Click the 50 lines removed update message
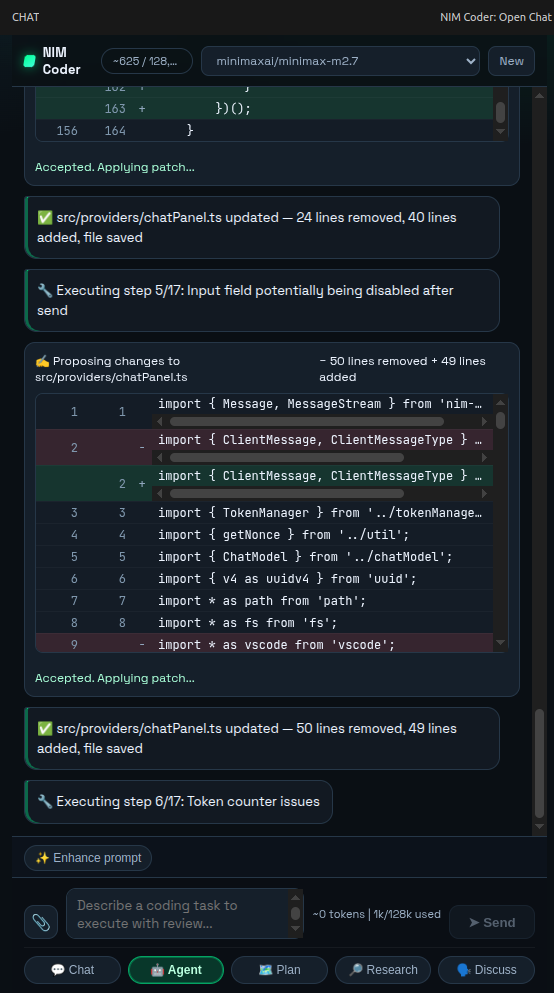 click(262, 738)
